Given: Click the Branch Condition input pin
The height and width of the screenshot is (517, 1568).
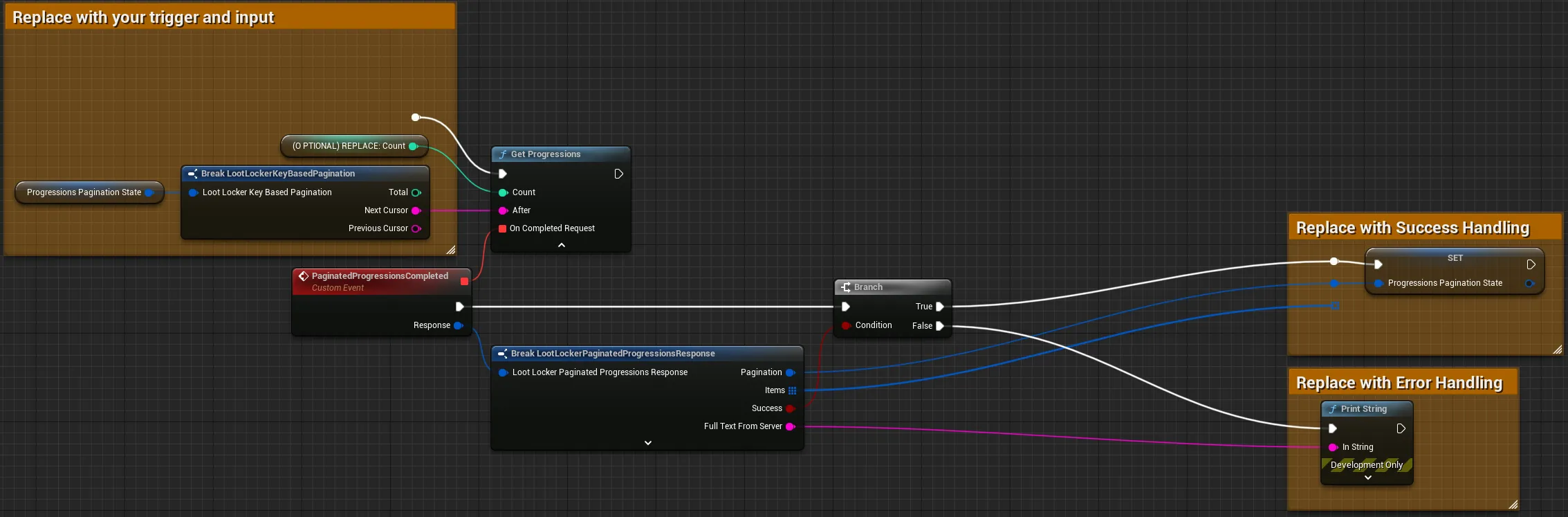Looking at the screenshot, I should [845, 325].
